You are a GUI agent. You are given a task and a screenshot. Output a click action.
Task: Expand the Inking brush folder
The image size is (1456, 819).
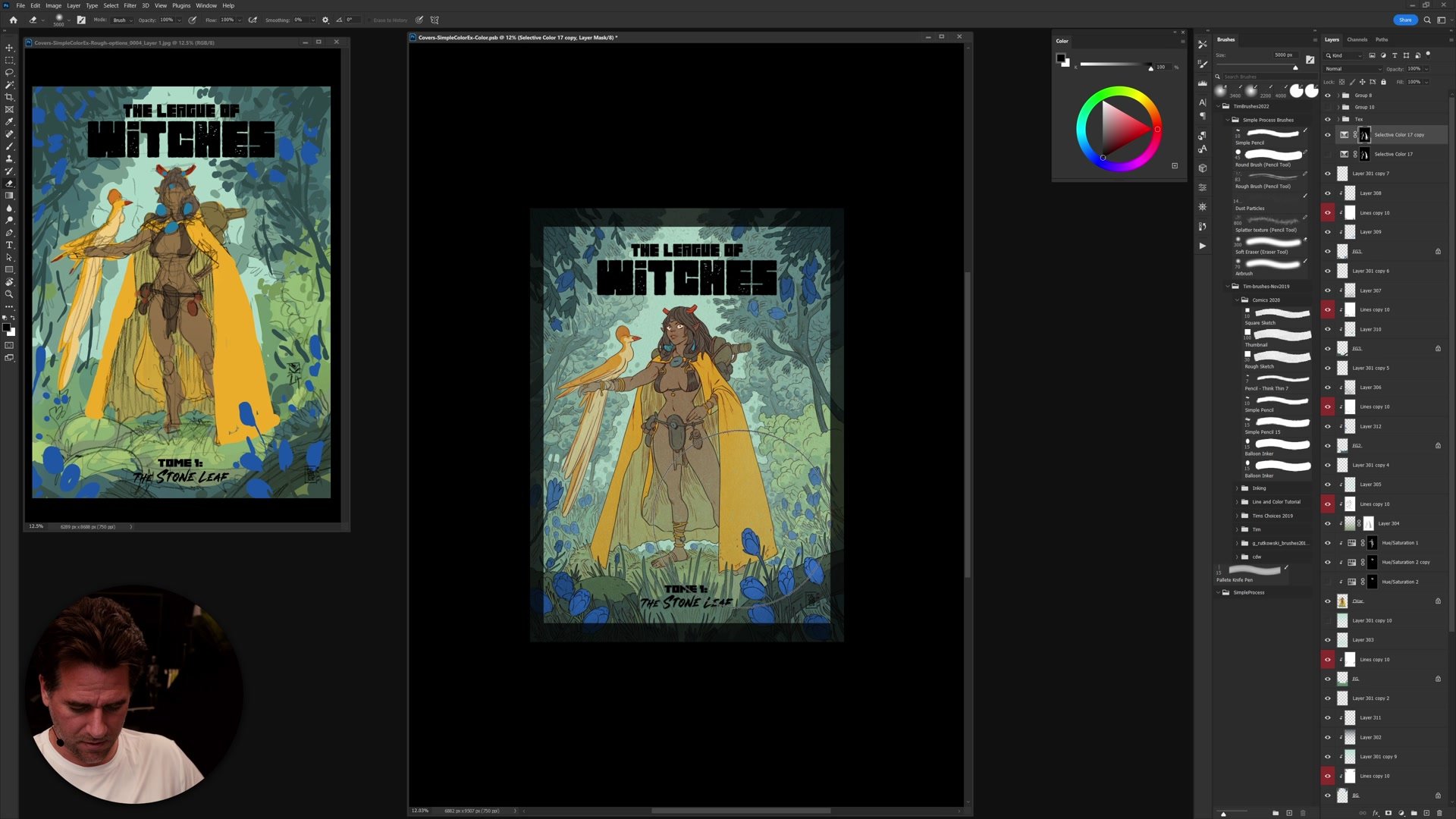click(1237, 488)
